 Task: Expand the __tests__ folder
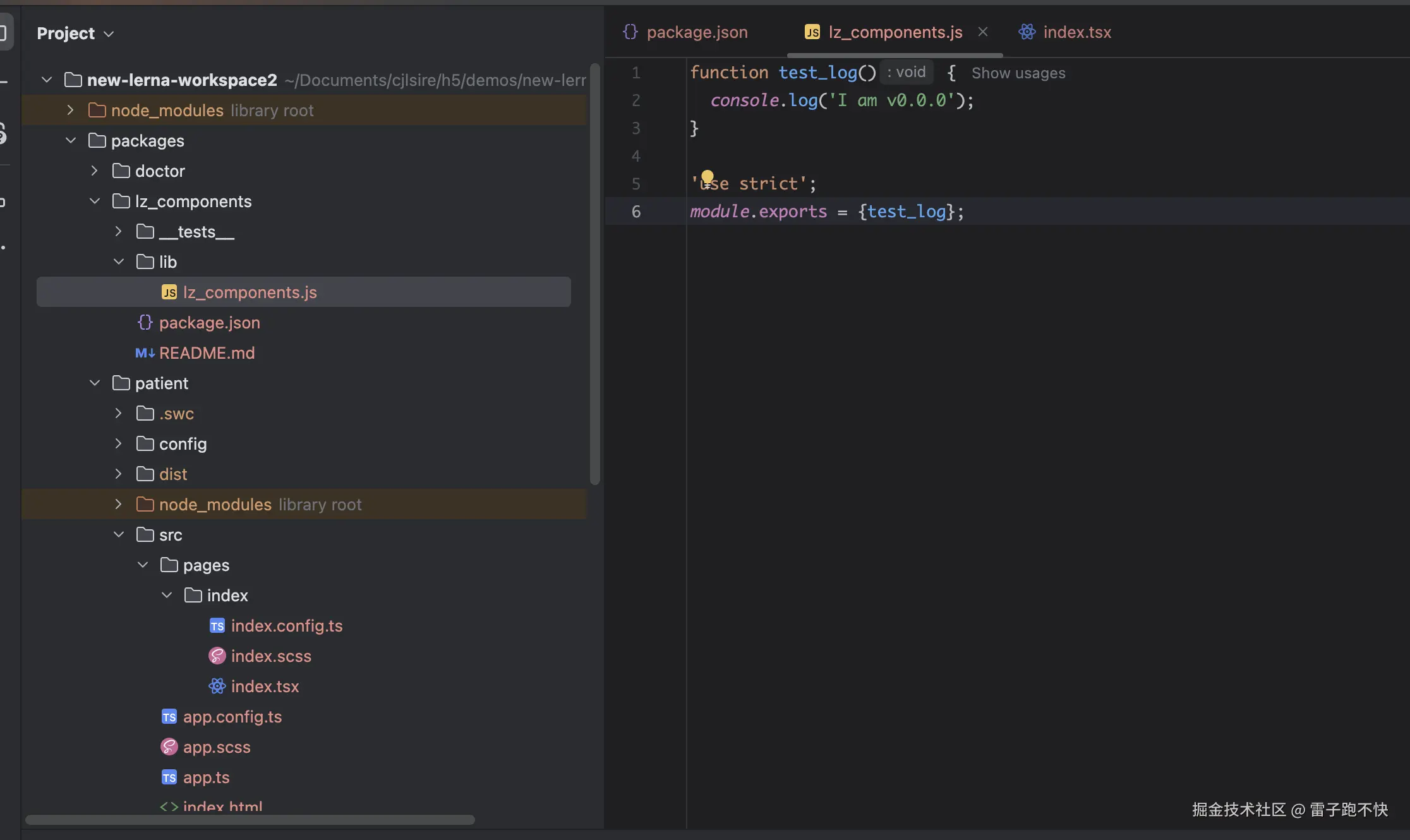click(118, 232)
